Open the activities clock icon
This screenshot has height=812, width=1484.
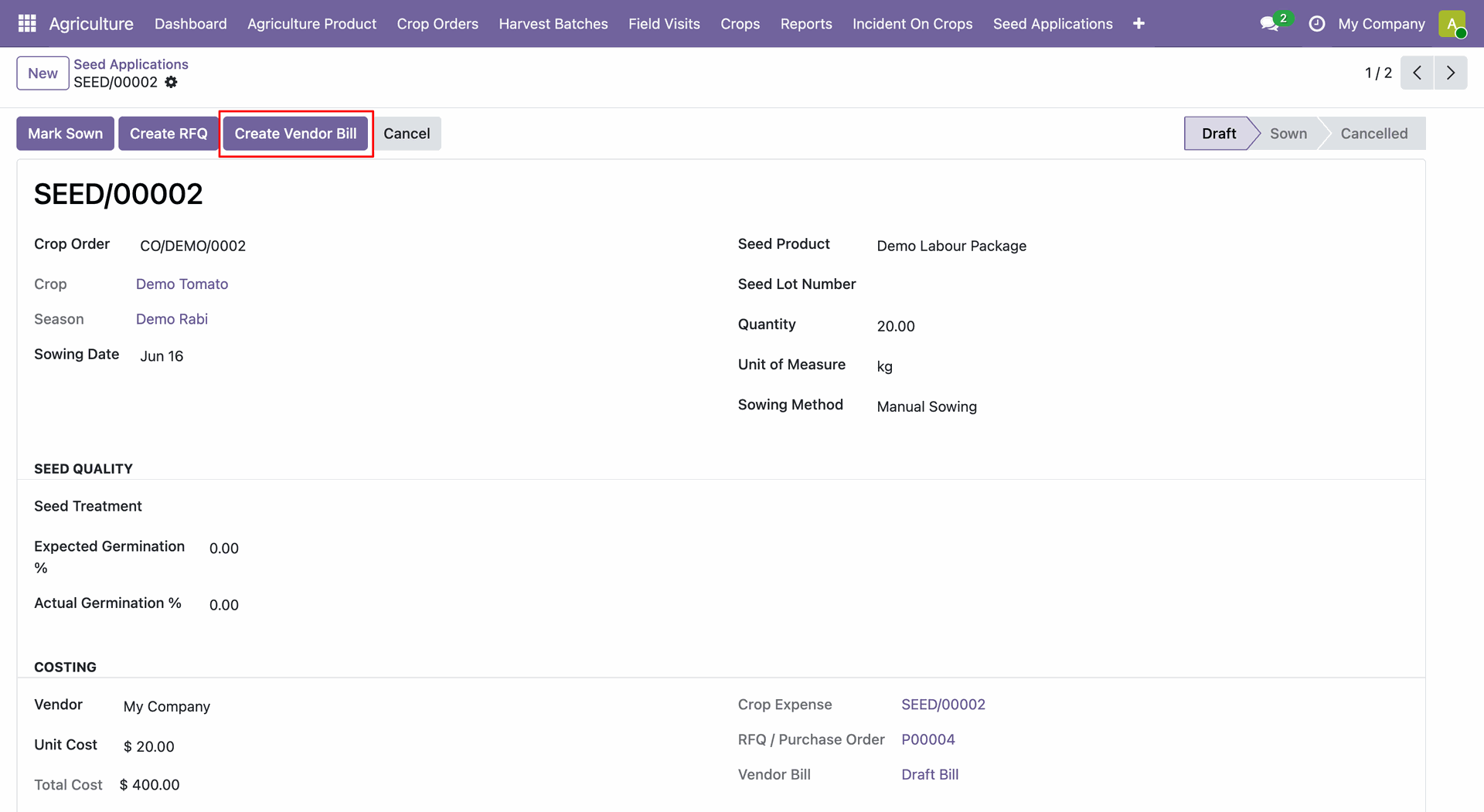point(1316,24)
